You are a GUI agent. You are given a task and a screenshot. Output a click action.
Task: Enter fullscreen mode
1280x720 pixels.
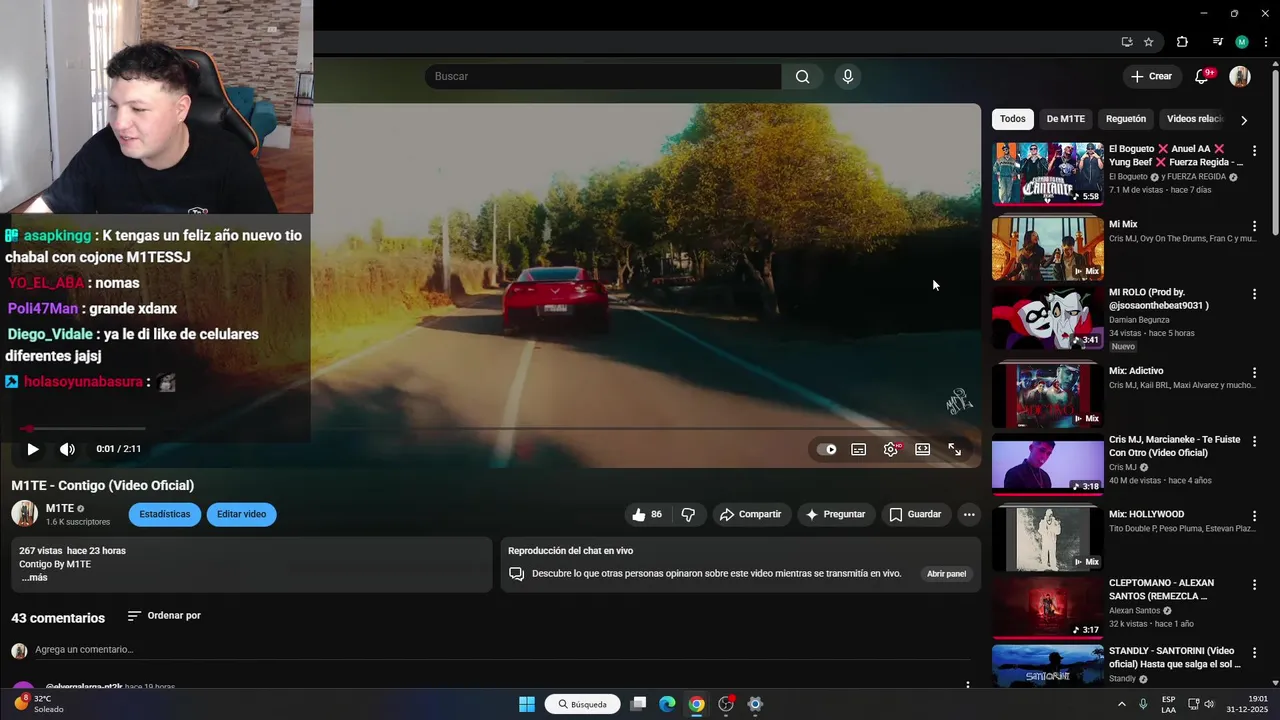point(955,450)
